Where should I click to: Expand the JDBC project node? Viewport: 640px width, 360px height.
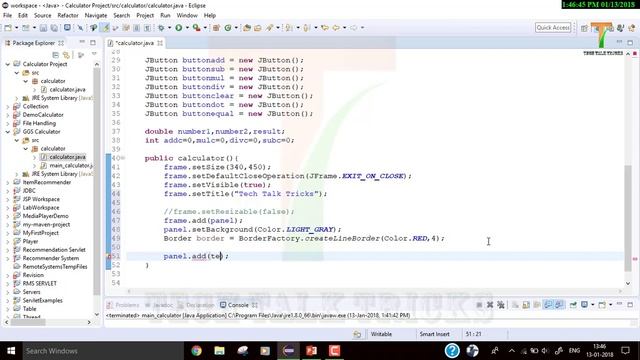click(x=8, y=191)
